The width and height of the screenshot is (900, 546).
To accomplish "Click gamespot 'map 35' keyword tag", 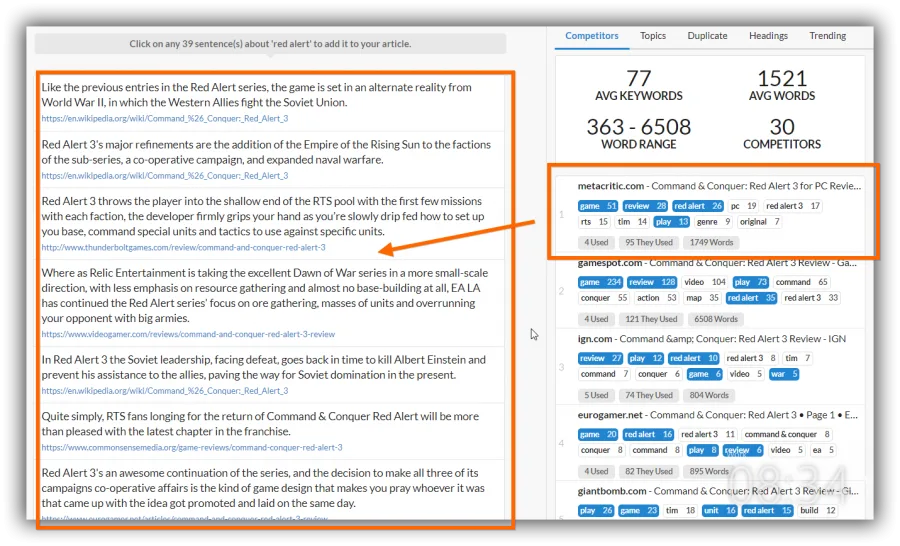I will 702,298.
